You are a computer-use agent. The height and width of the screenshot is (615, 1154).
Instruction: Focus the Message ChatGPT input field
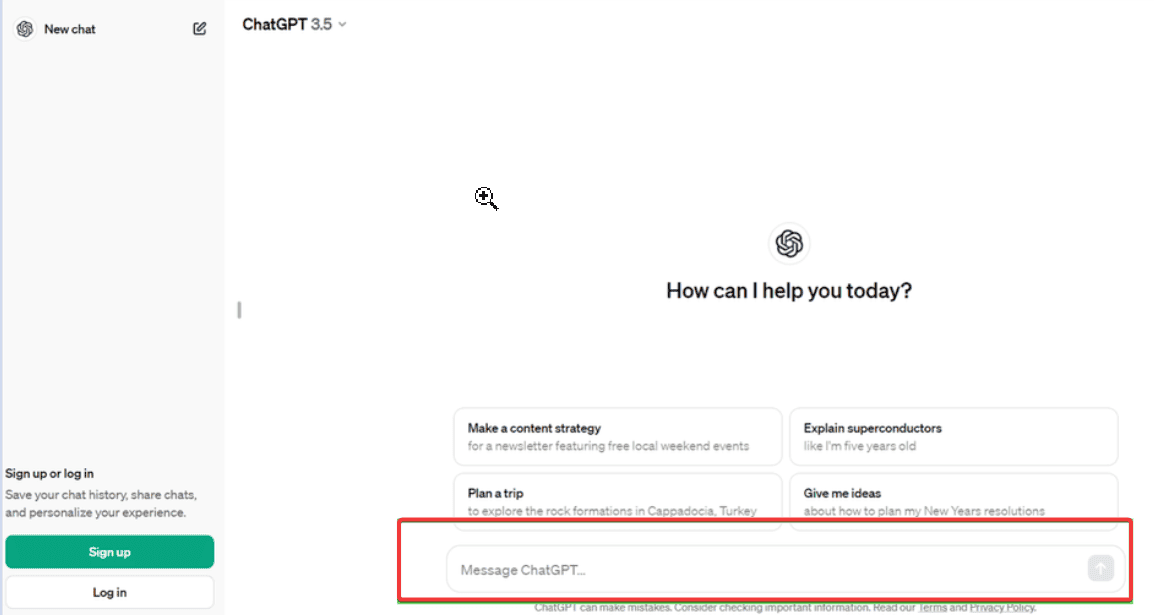[785, 569]
